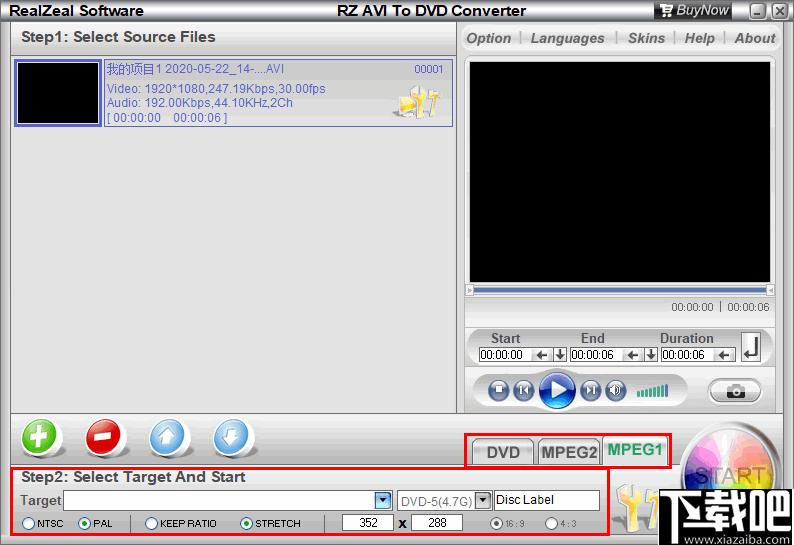This screenshot has height=545, width=794.
Task: Click the Disc Label input field
Action: 547,500
